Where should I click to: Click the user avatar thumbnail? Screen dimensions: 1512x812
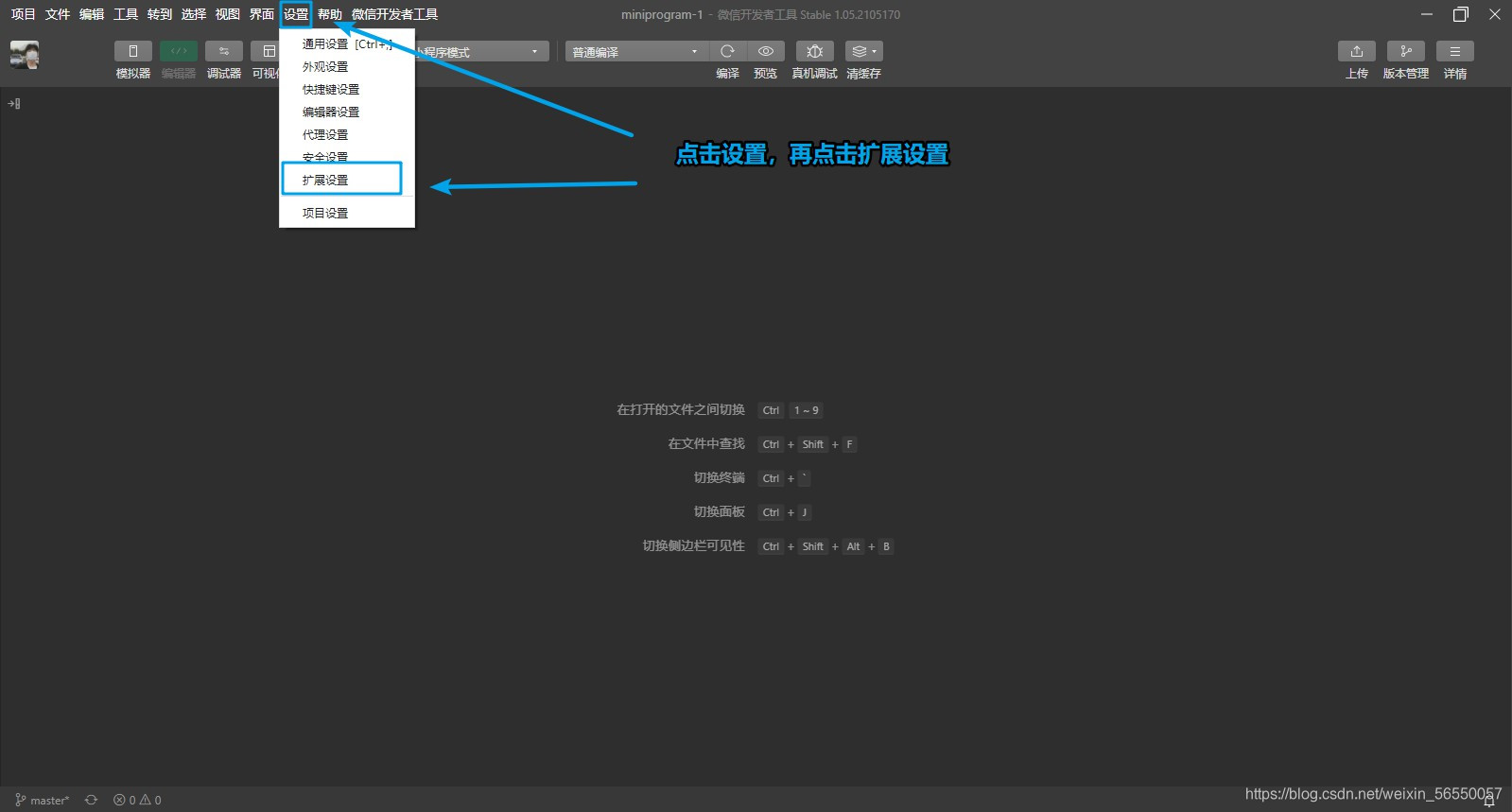(x=25, y=55)
